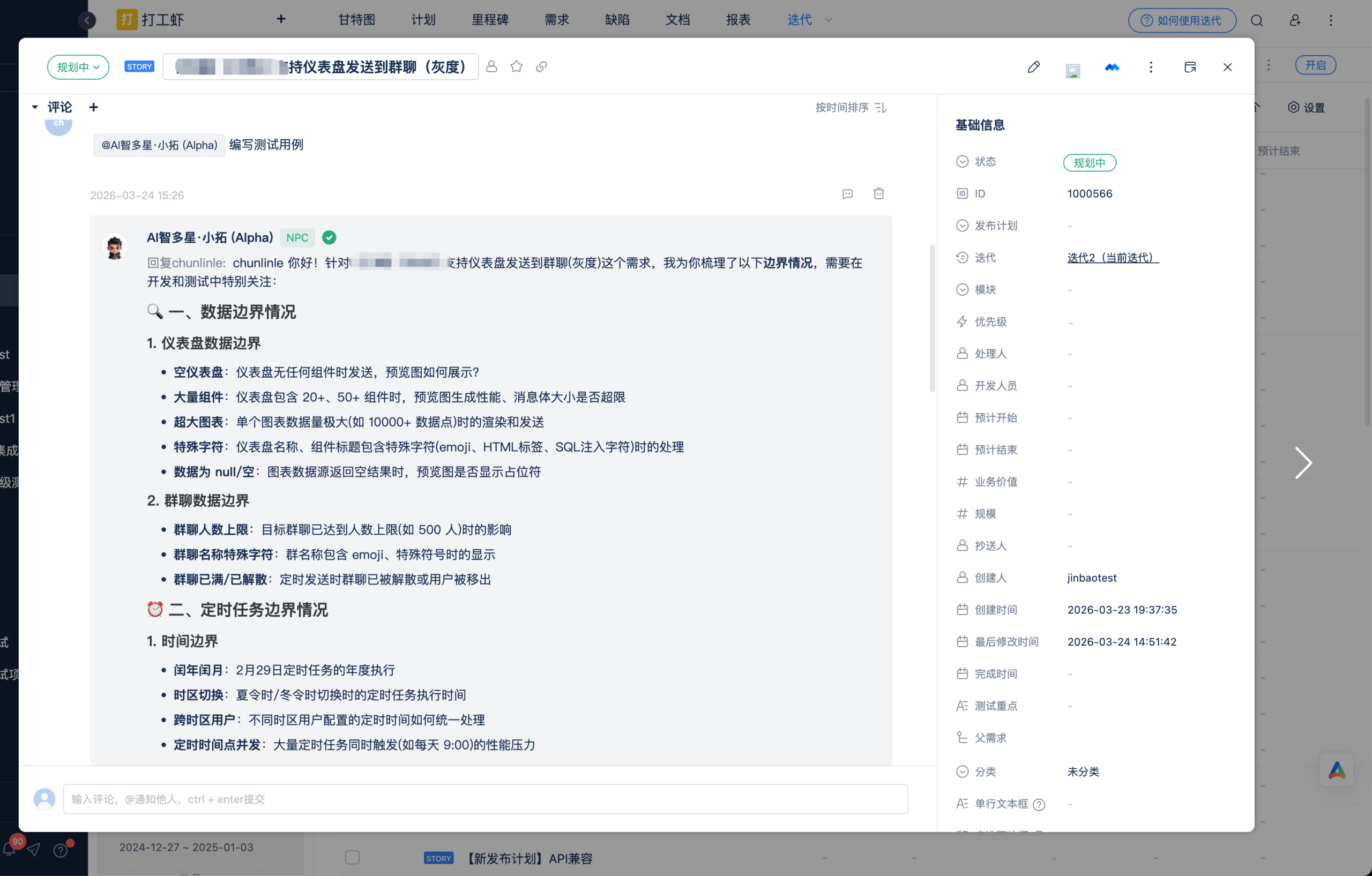This screenshot has height=876, width=1372.
Task: Check the API兼容 story checkbox
Action: (x=352, y=857)
